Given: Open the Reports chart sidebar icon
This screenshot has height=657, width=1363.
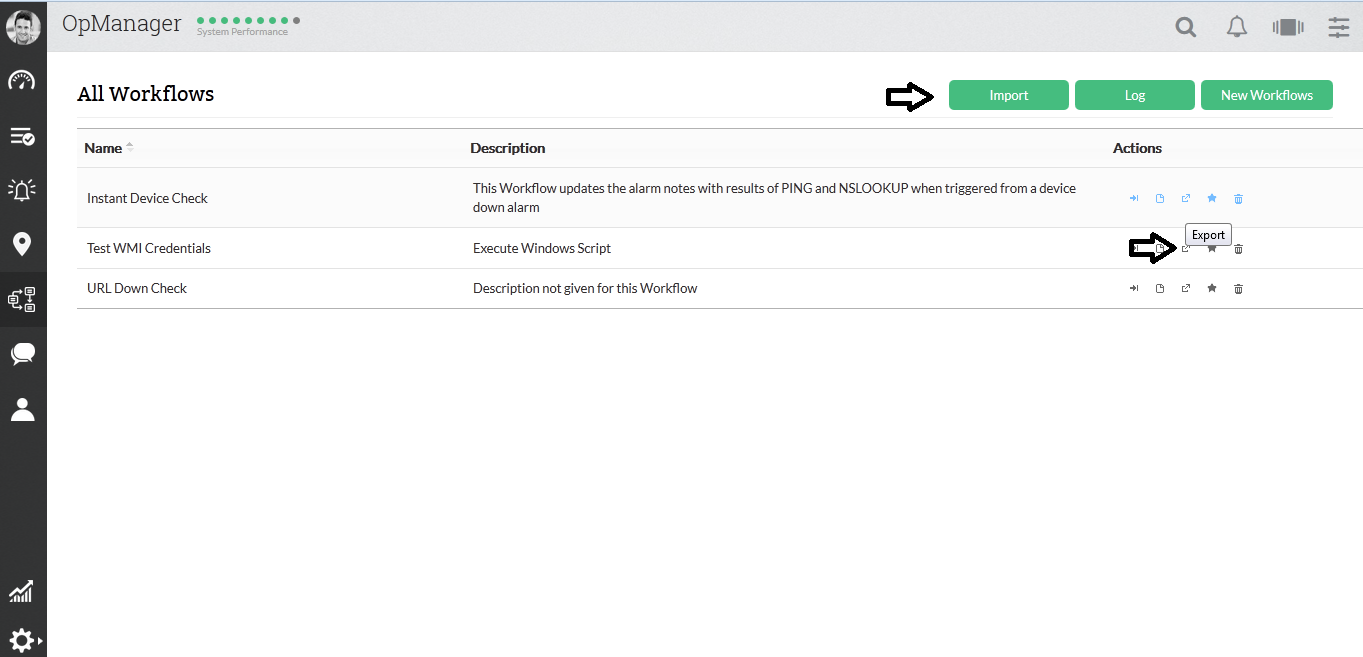Looking at the screenshot, I should 22,591.
